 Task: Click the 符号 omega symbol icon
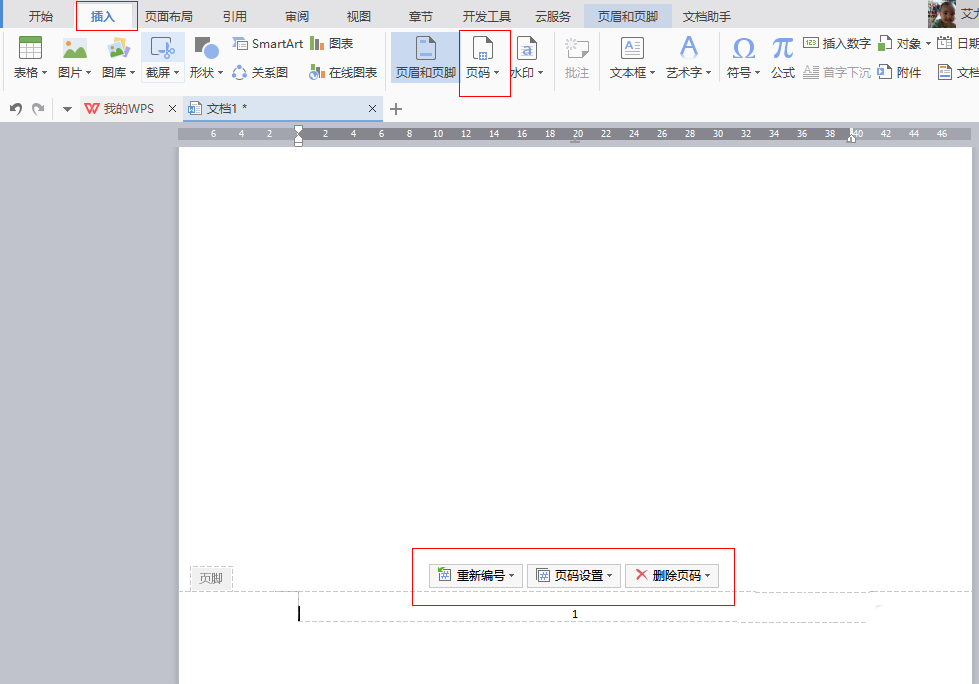click(743, 48)
